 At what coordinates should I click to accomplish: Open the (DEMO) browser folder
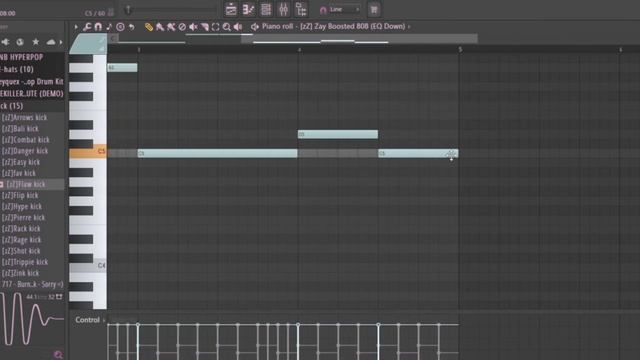point(32,94)
